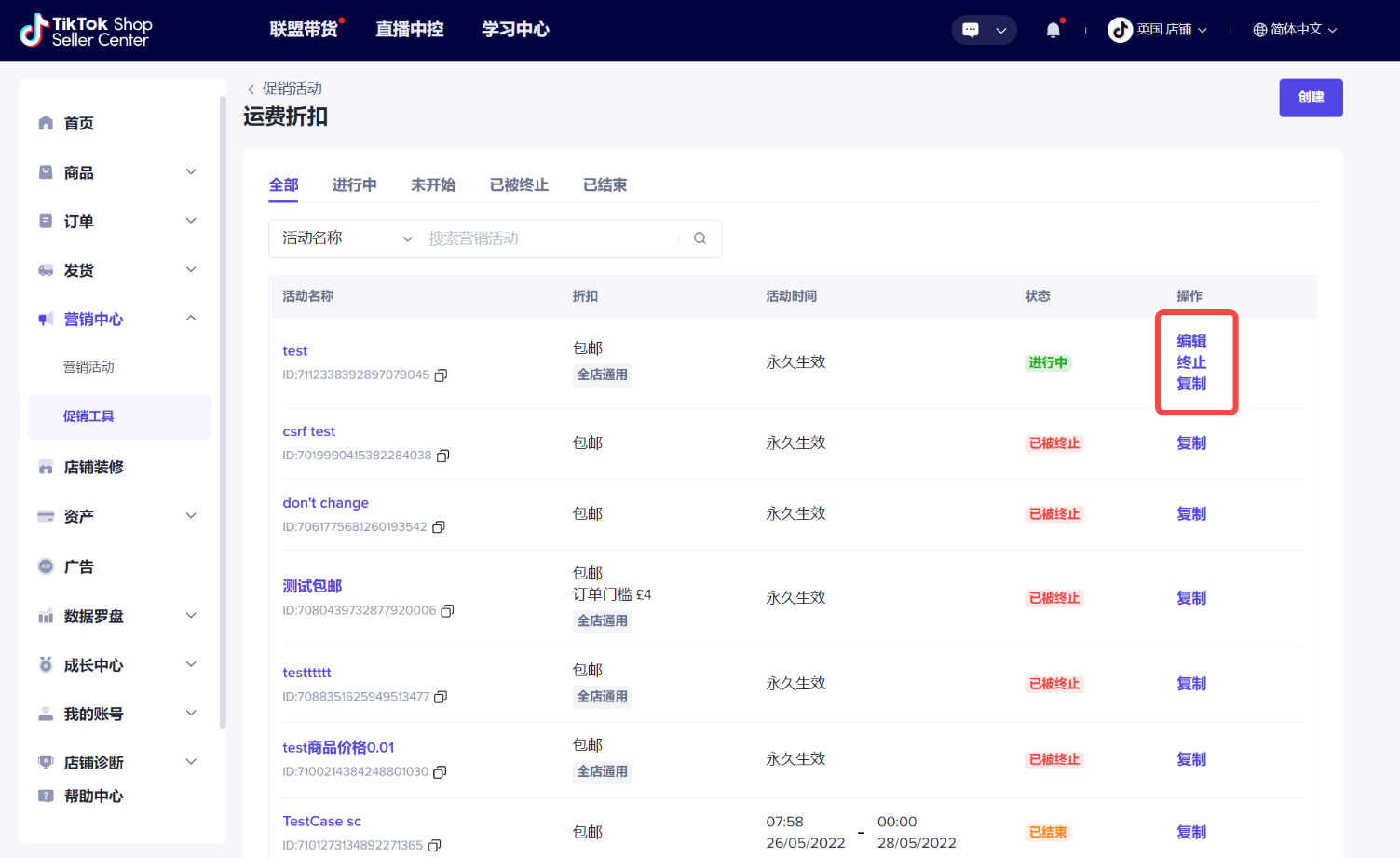Viewport: 1400px width, 858px height.
Task: Open 学习中心 in top navigation
Action: [515, 30]
